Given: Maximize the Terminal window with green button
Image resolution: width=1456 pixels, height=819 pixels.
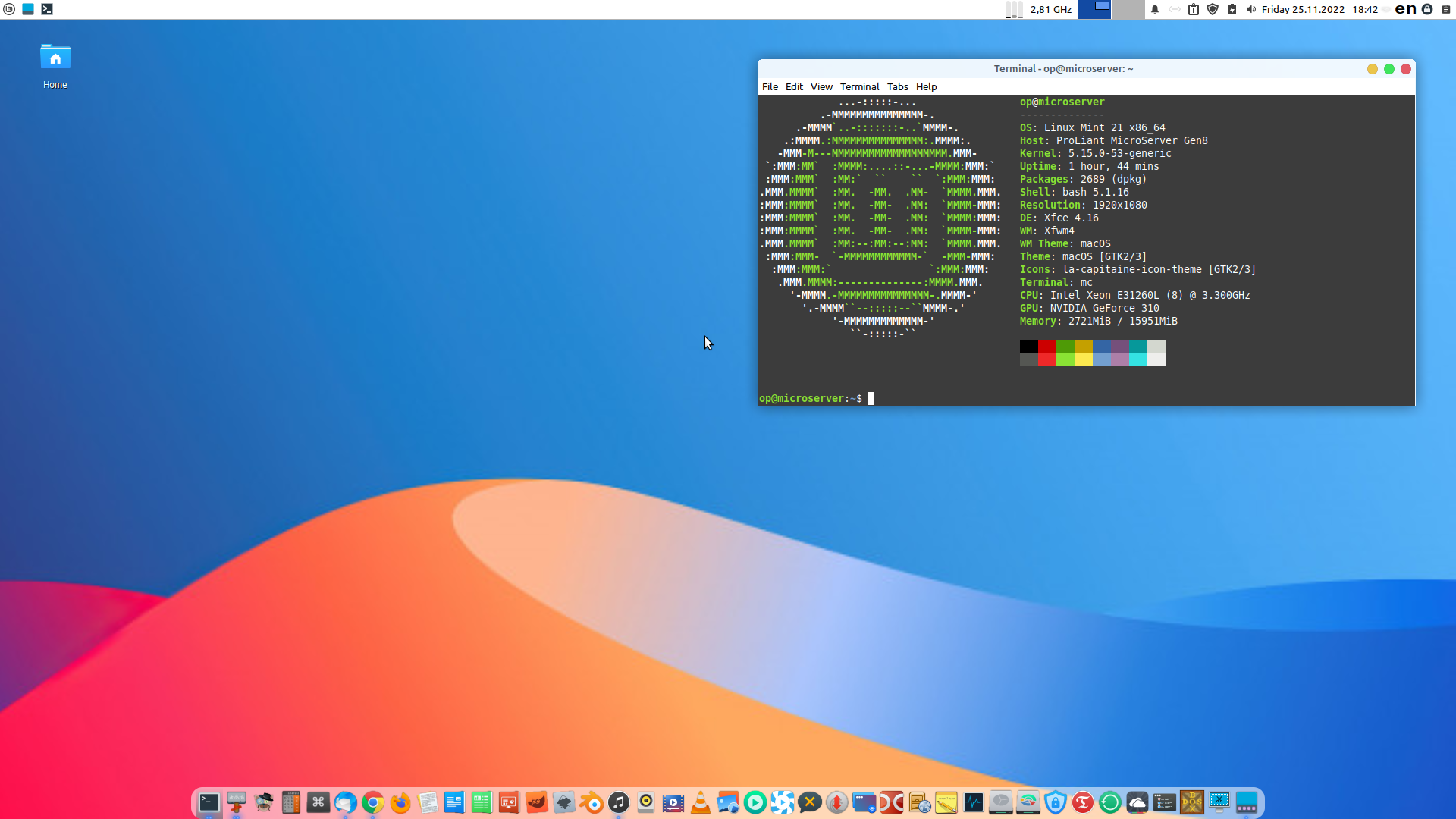Looking at the screenshot, I should 1389,69.
